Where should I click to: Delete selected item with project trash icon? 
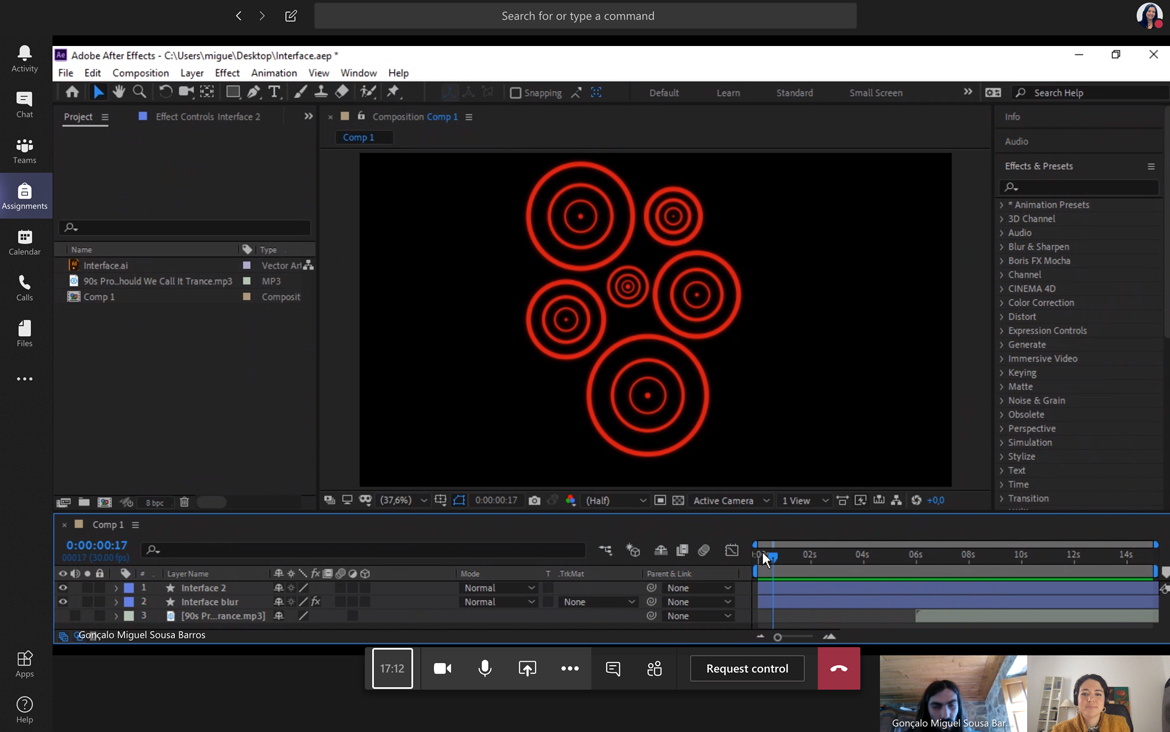pos(184,502)
